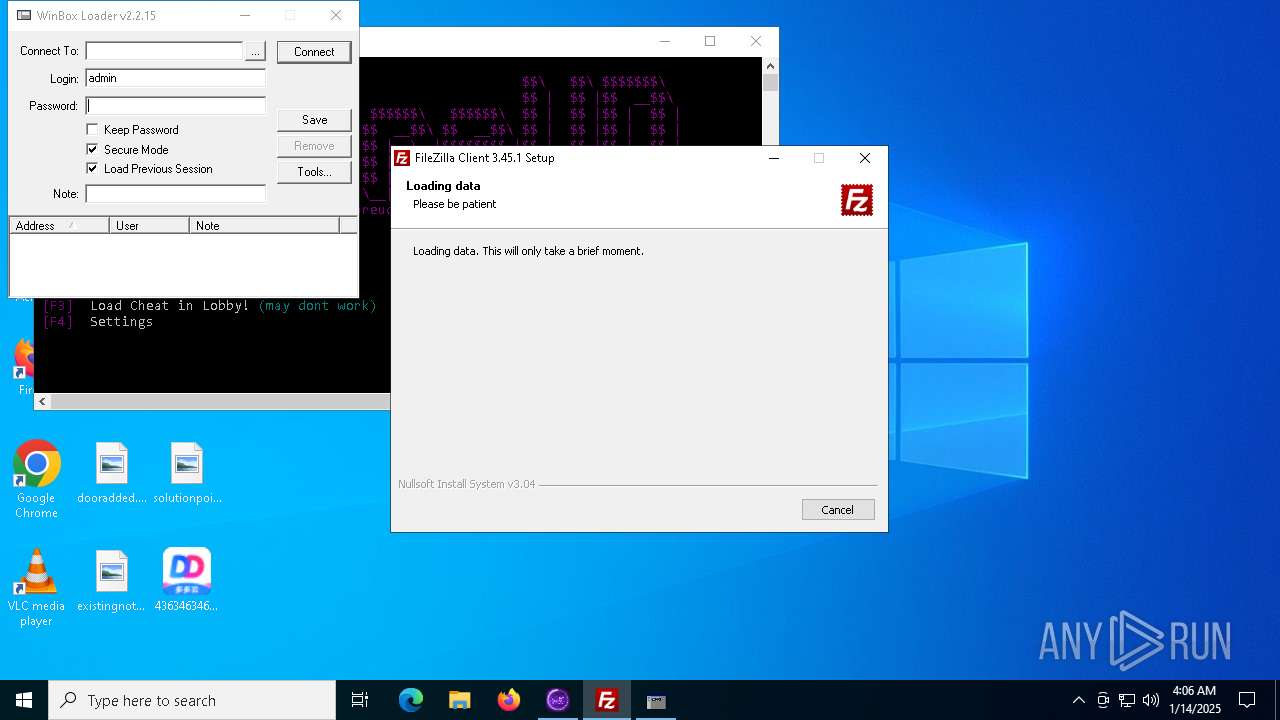The width and height of the screenshot is (1280, 720).
Task: Select the dooradded image file on desktop
Action: tap(112, 474)
